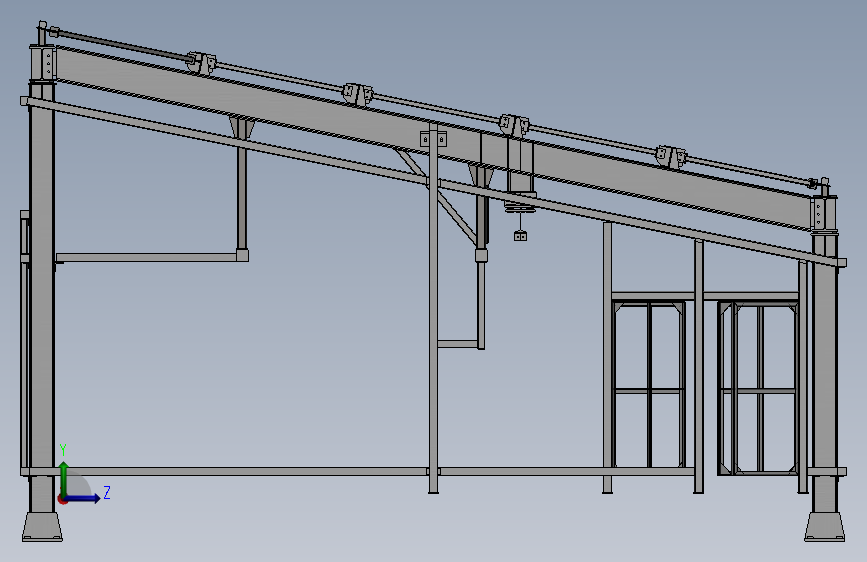This screenshot has width=867, height=562.
Task: Click the green Y axis arrow of triad
Action: pyautogui.click(x=64, y=478)
